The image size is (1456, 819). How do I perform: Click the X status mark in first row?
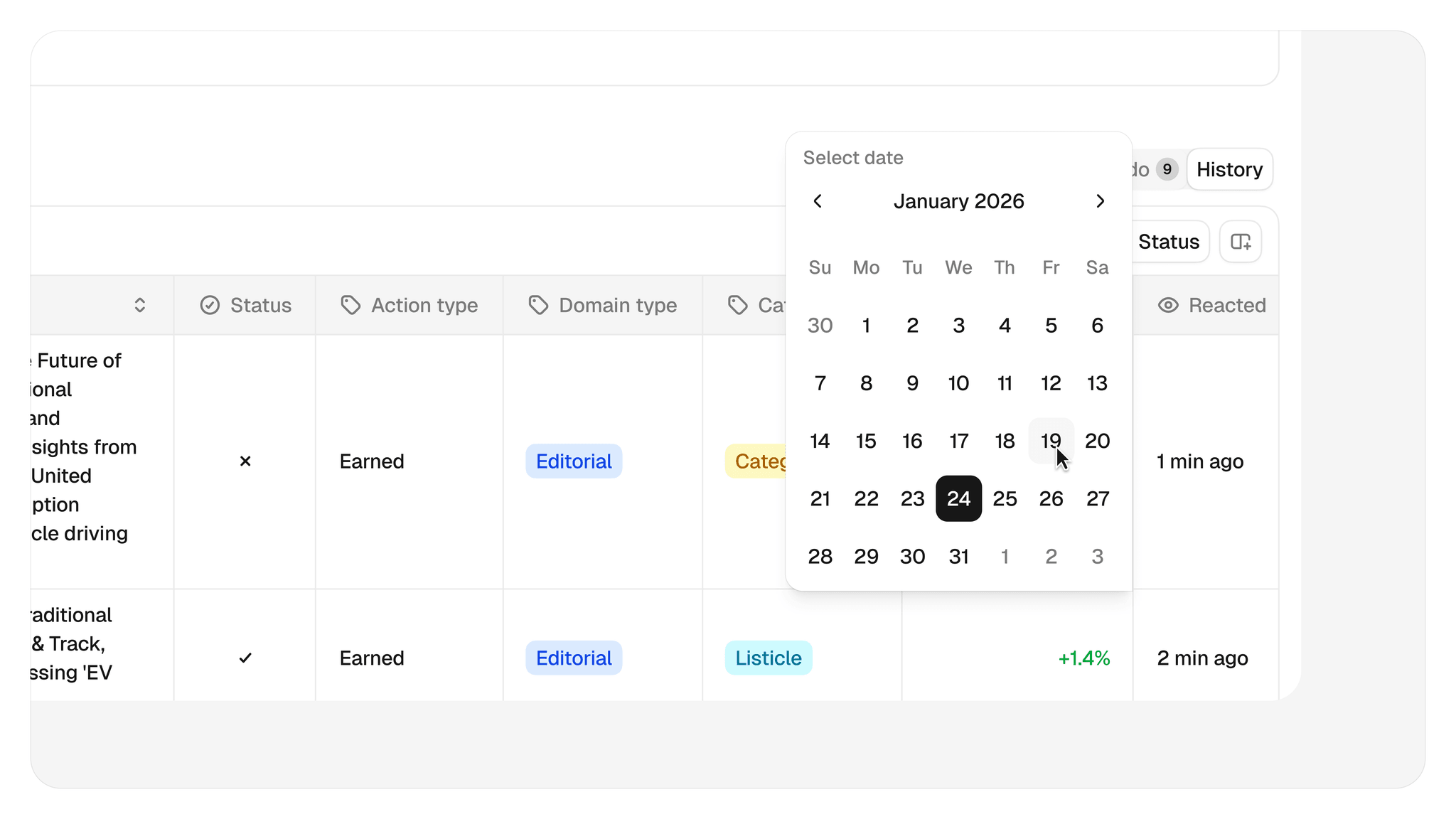(245, 461)
